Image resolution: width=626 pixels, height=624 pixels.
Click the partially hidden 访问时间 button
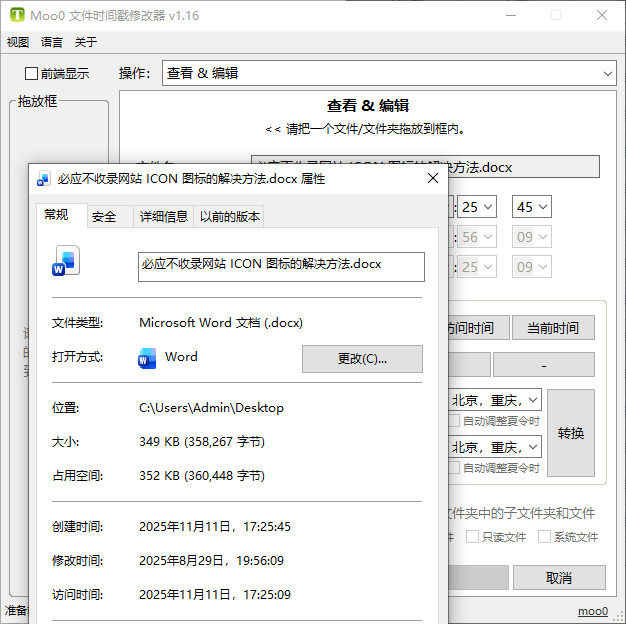coord(479,328)
